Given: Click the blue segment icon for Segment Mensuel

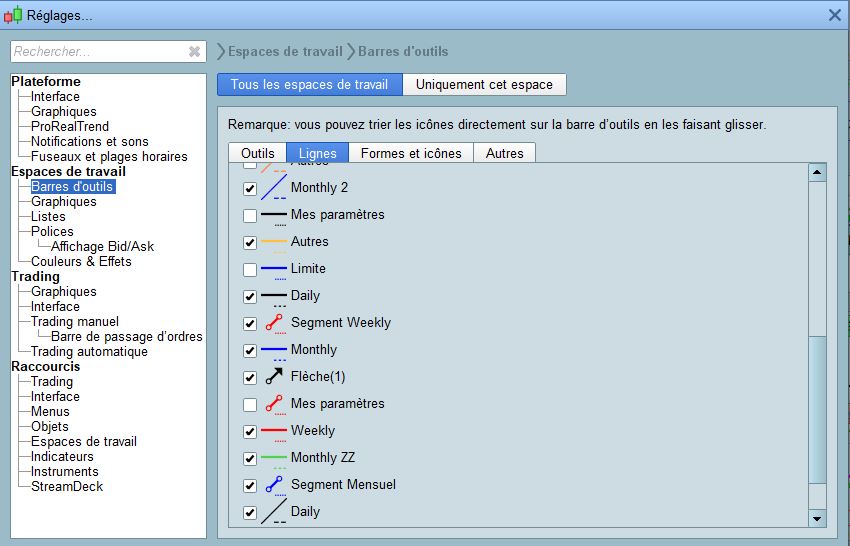Looking at the screenshot, I should tap(273, 485).
